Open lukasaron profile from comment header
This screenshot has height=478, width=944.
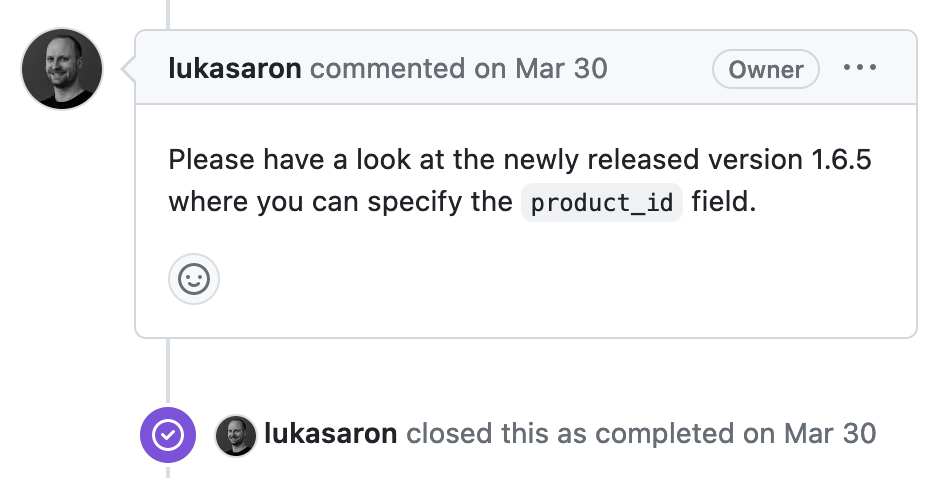(235, 69)
